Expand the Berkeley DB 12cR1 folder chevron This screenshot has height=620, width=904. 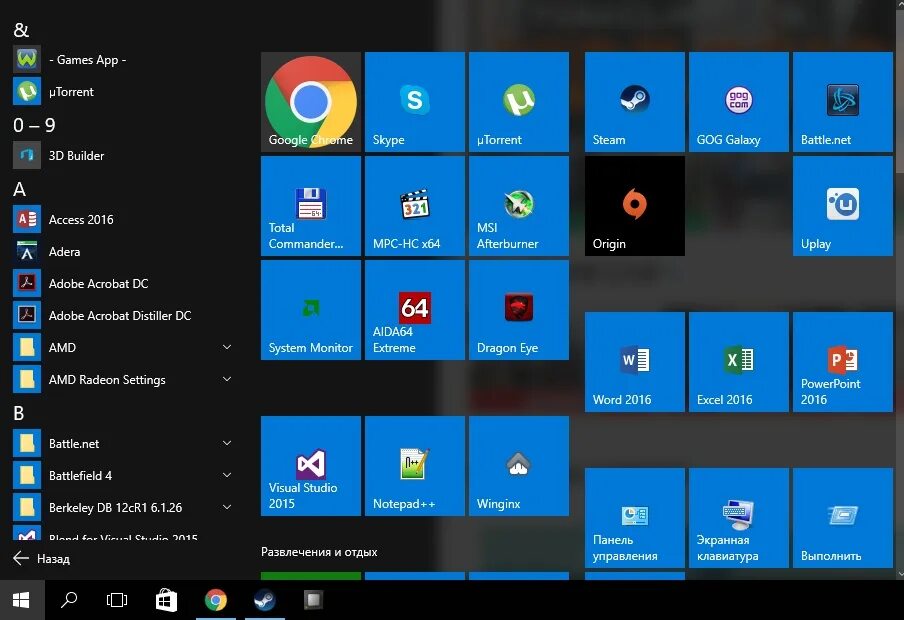tap(227, 508)
